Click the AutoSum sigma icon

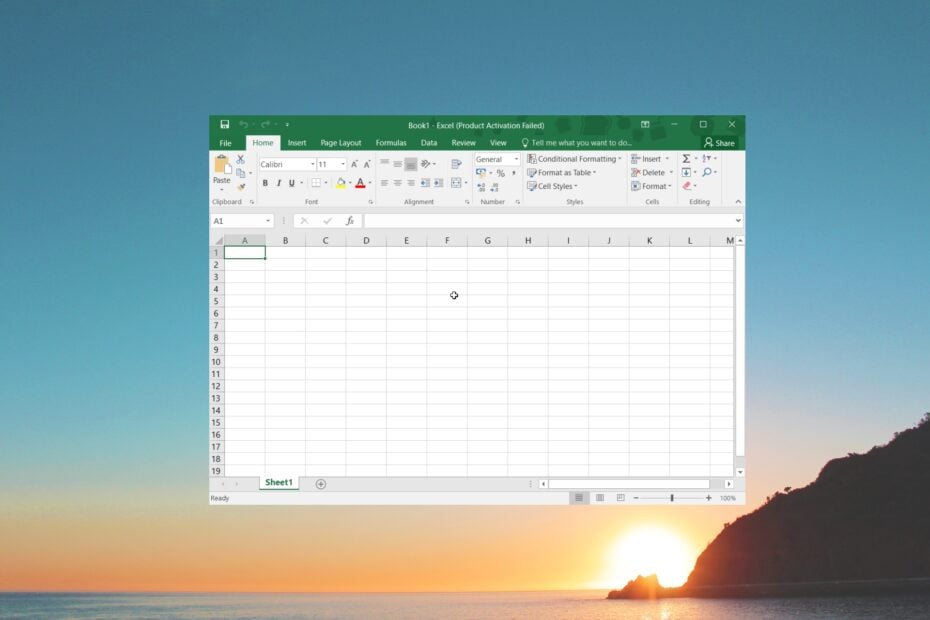pyautogui.click(x=687, y=159)
